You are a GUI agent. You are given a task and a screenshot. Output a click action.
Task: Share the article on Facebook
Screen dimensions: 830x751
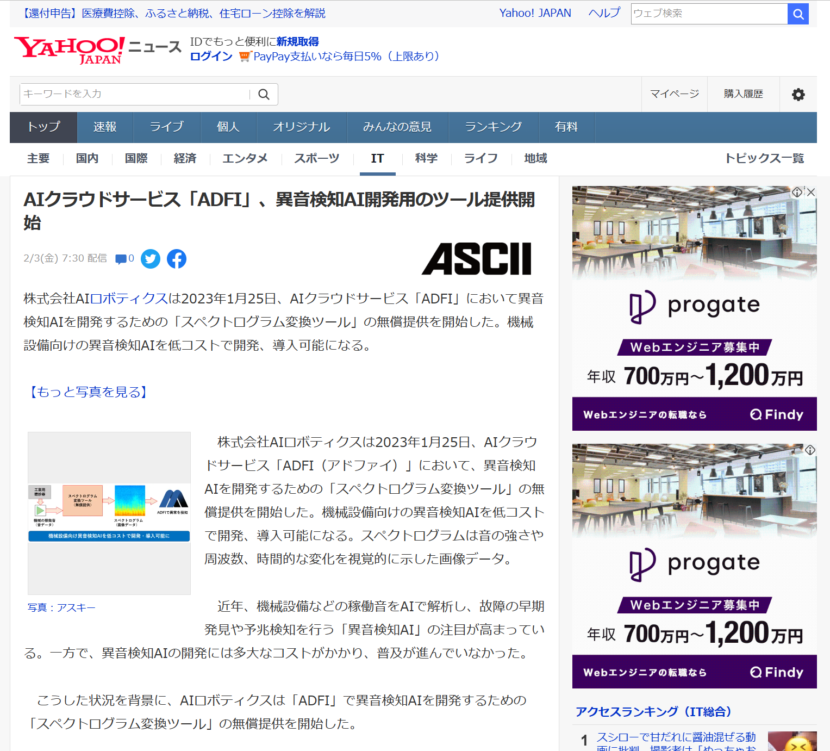click(x=176, y=259)
